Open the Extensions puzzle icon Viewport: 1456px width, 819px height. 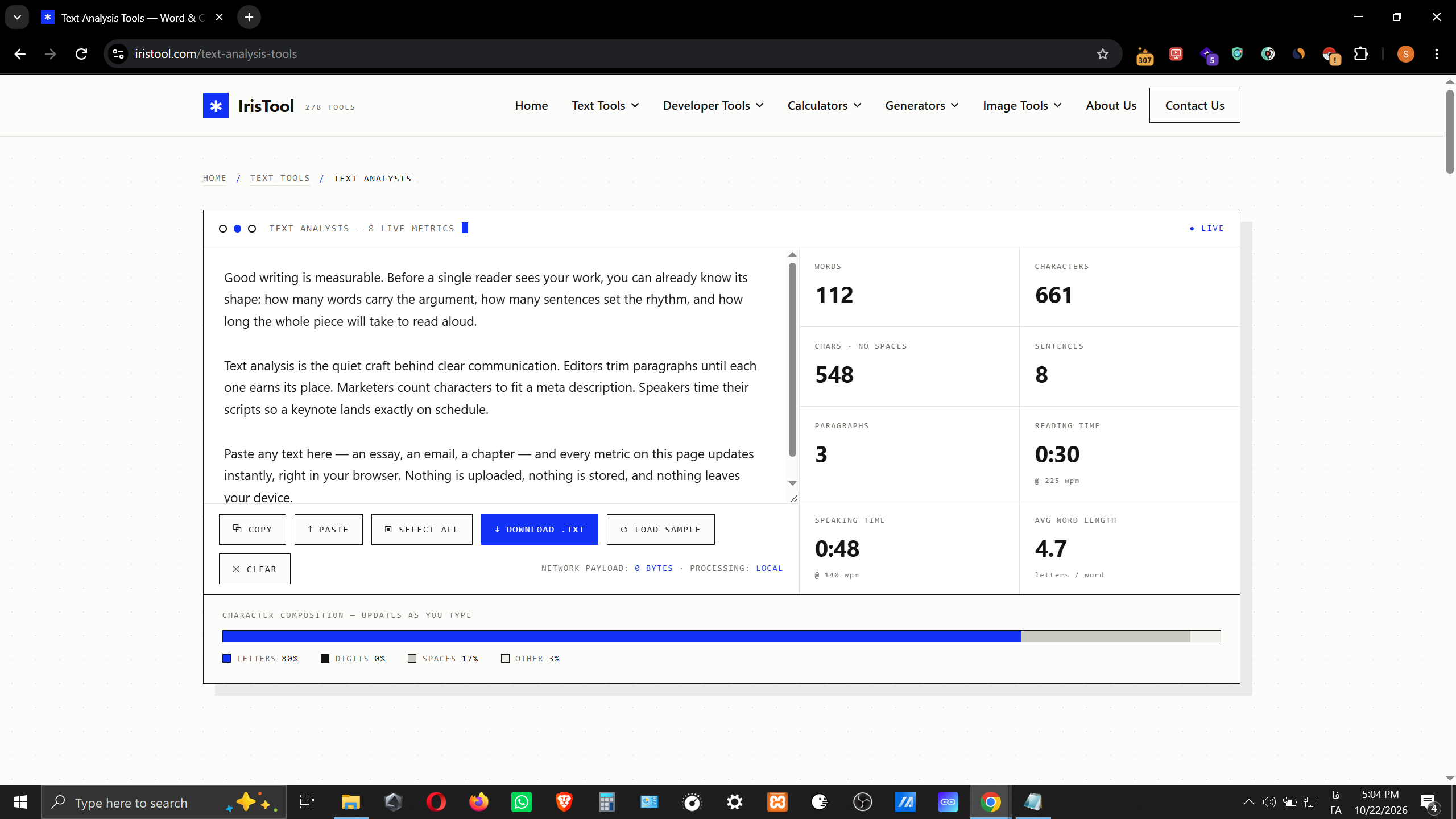pyautogui.click(x=1361, y=54)
